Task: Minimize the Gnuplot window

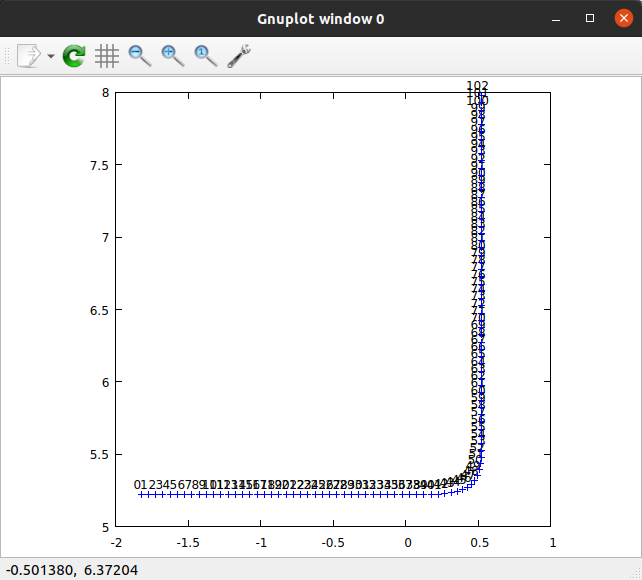Action: 556,19
